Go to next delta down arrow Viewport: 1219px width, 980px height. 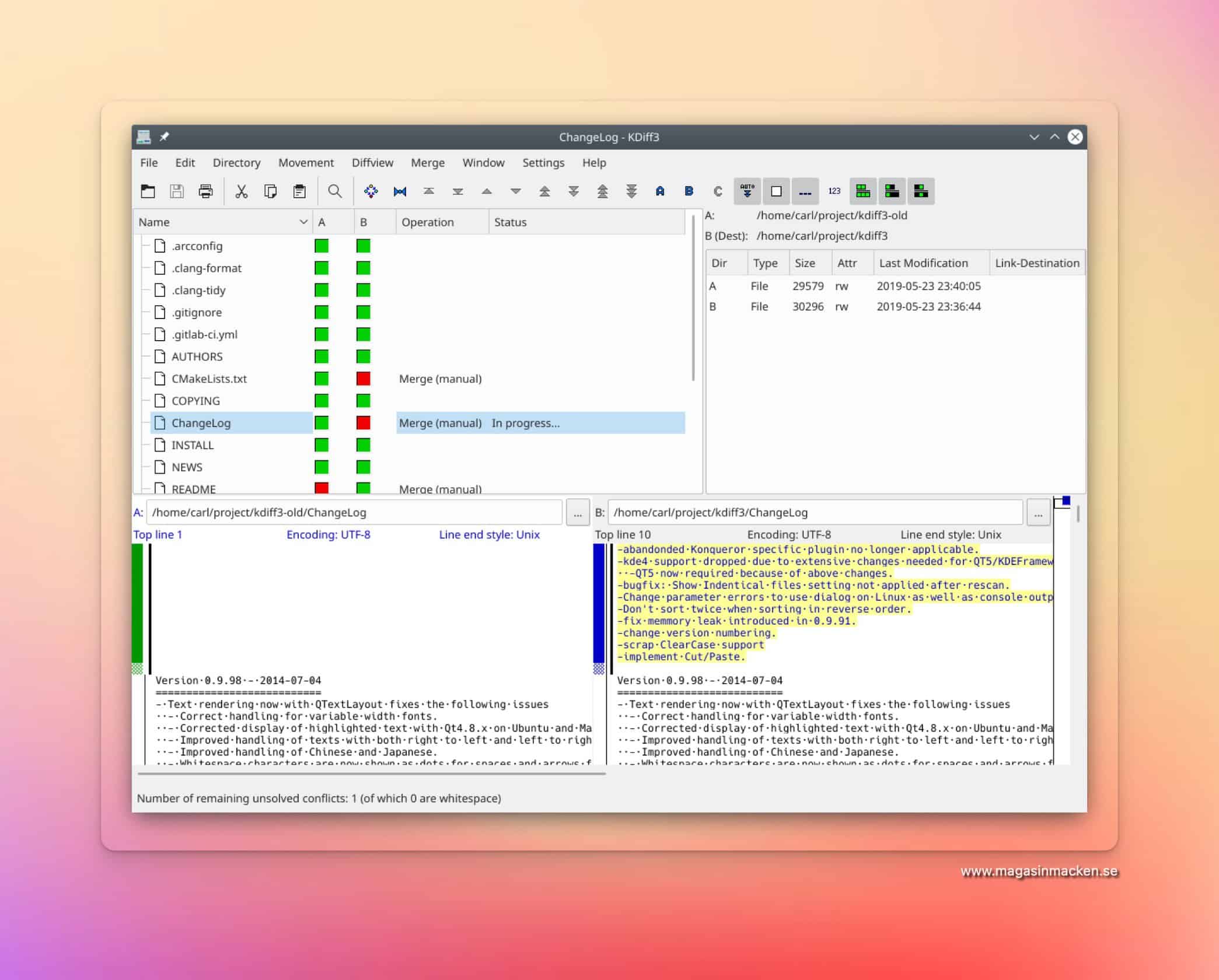516,191
